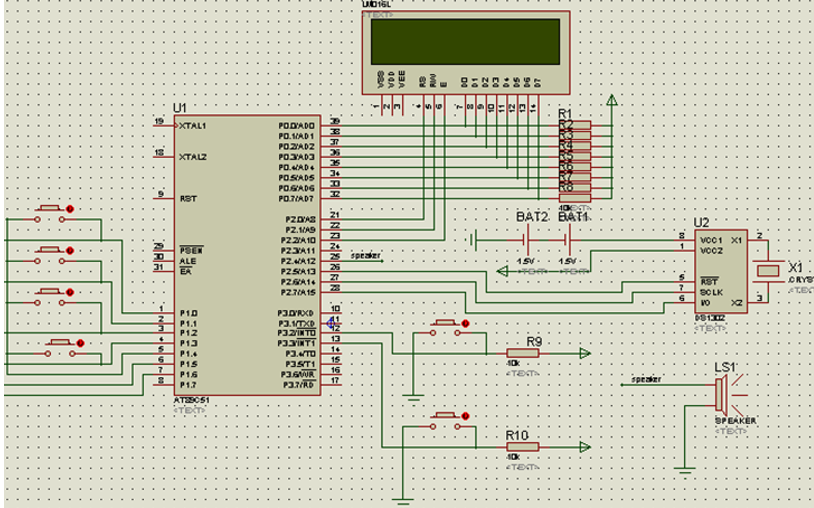This screenshot has width=814, height=508.
Task: Click the LCD's VEE pin label
Action: (402, 80)
